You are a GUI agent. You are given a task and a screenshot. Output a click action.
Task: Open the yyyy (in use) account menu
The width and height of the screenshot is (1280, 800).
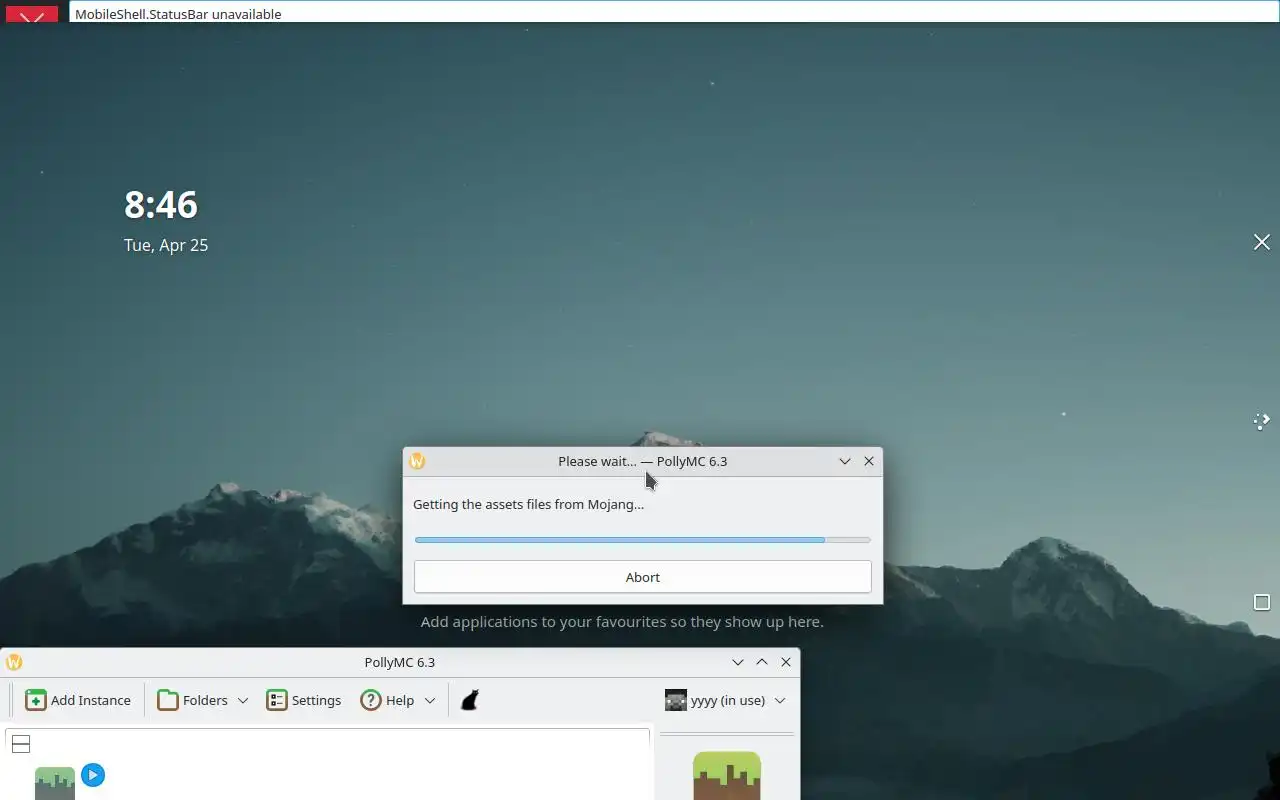[x=726, y=700]
